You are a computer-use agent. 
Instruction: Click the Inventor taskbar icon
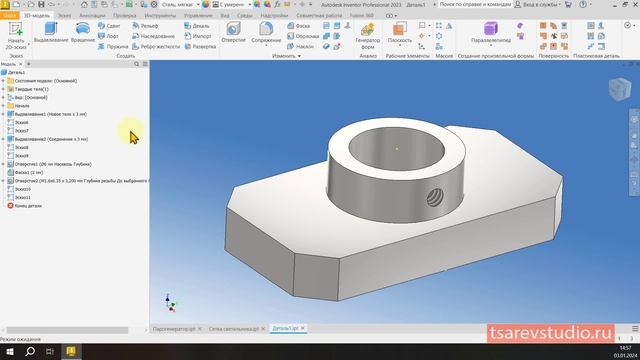(x=71, y=351)
